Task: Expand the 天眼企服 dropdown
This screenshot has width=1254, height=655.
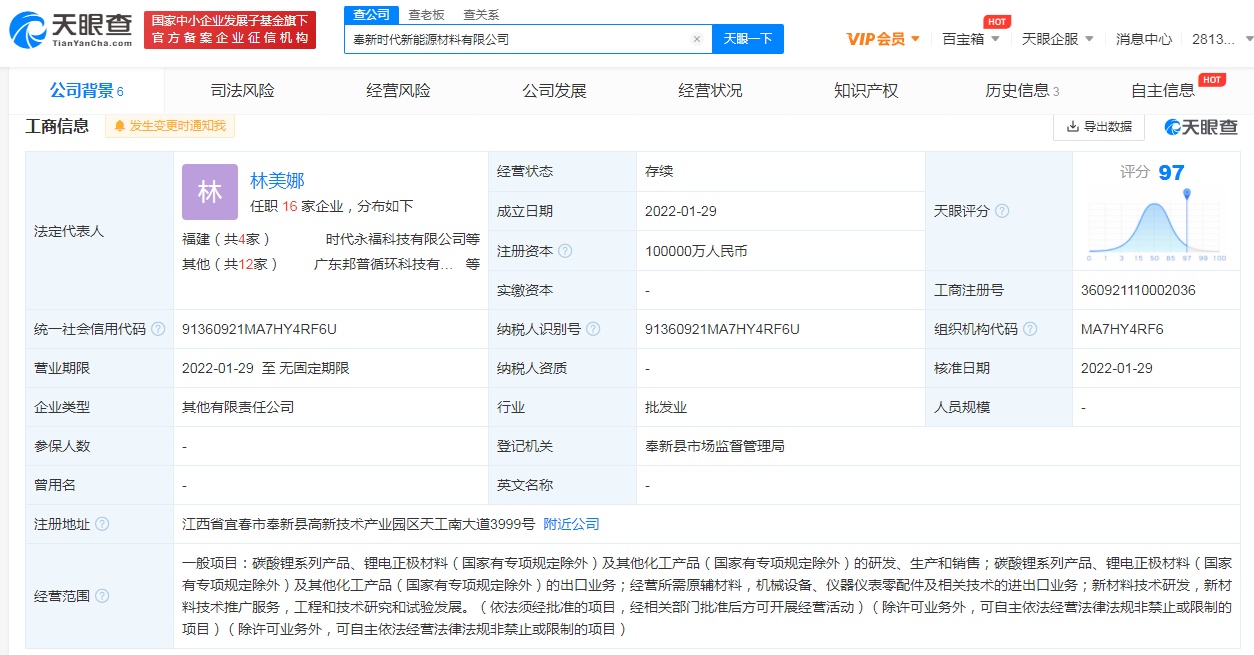Action: pos(1057,39)
